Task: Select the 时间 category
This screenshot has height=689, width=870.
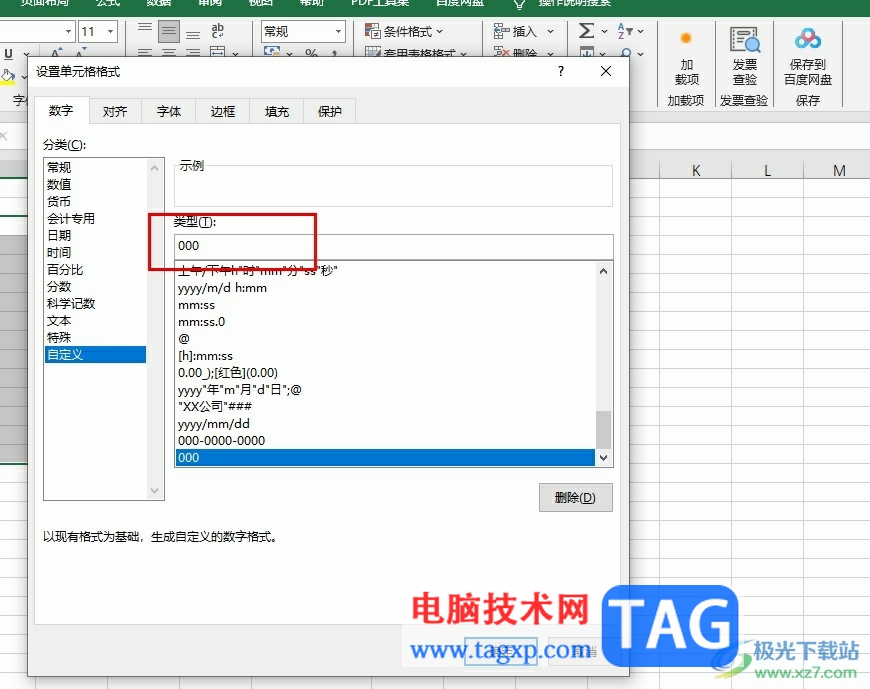Action: click(95, 252)
